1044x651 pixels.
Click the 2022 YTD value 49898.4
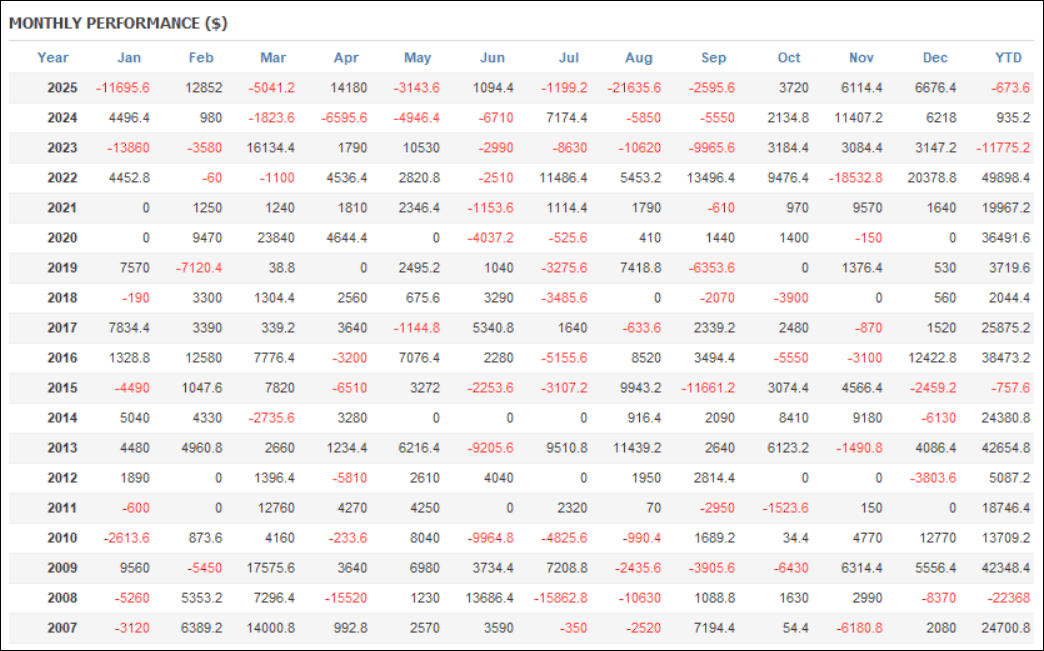(x=1001, y=178)
